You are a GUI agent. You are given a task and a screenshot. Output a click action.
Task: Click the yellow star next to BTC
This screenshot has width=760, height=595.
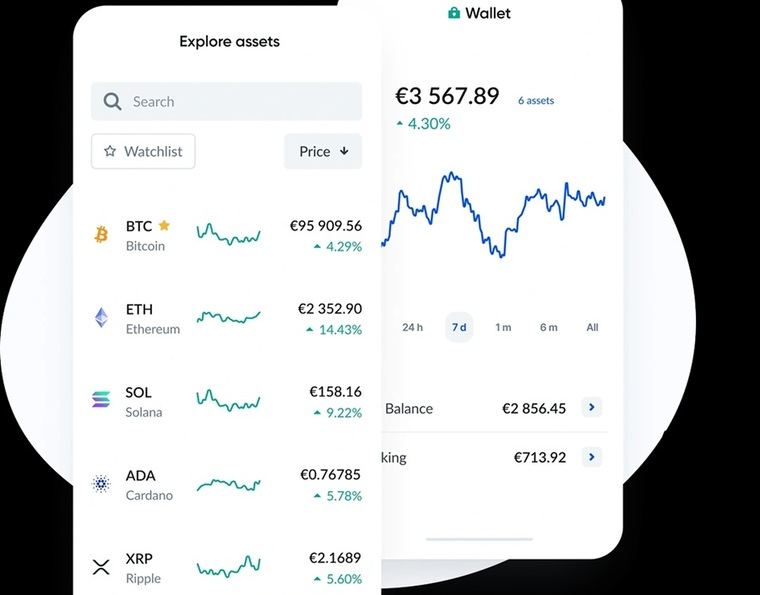pos(164,226)
